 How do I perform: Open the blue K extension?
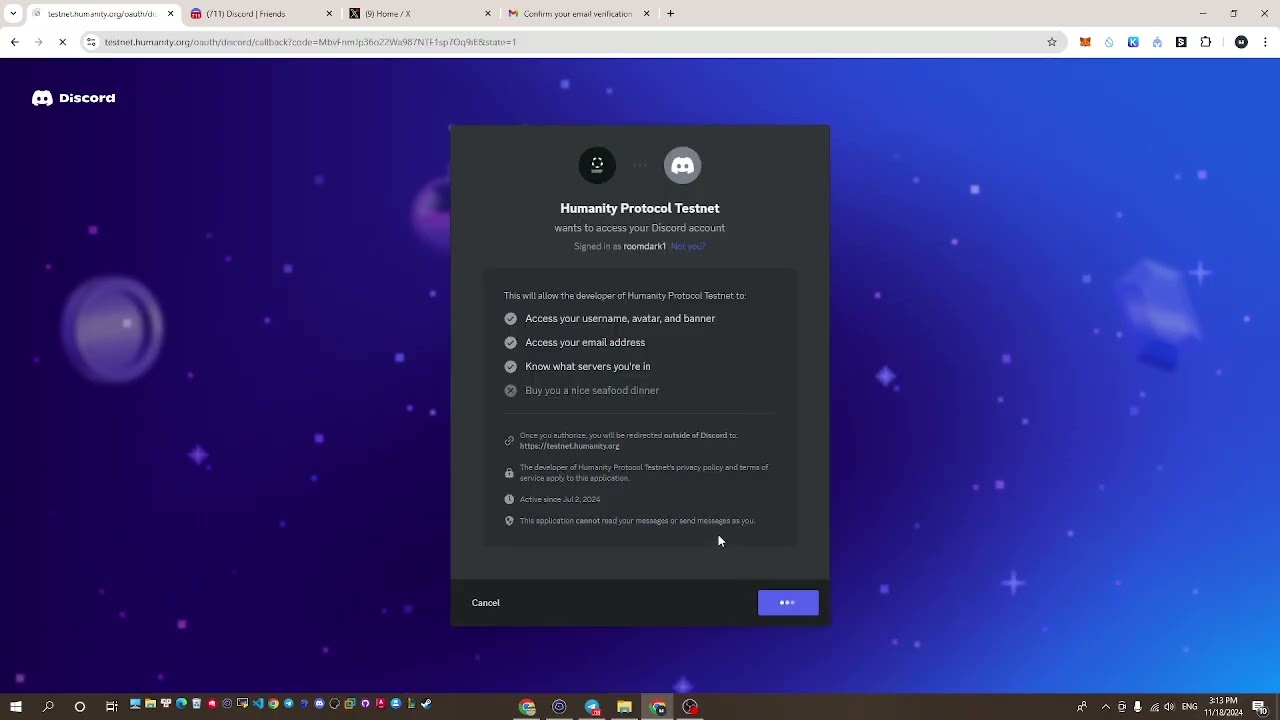click(1133, 42)
